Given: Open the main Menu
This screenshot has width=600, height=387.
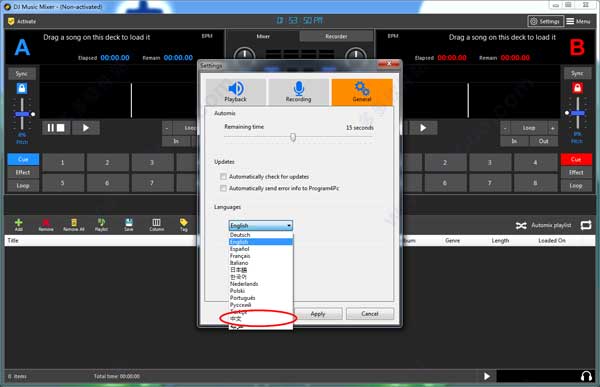Looking at the screenshot, I should click(578, 21).
